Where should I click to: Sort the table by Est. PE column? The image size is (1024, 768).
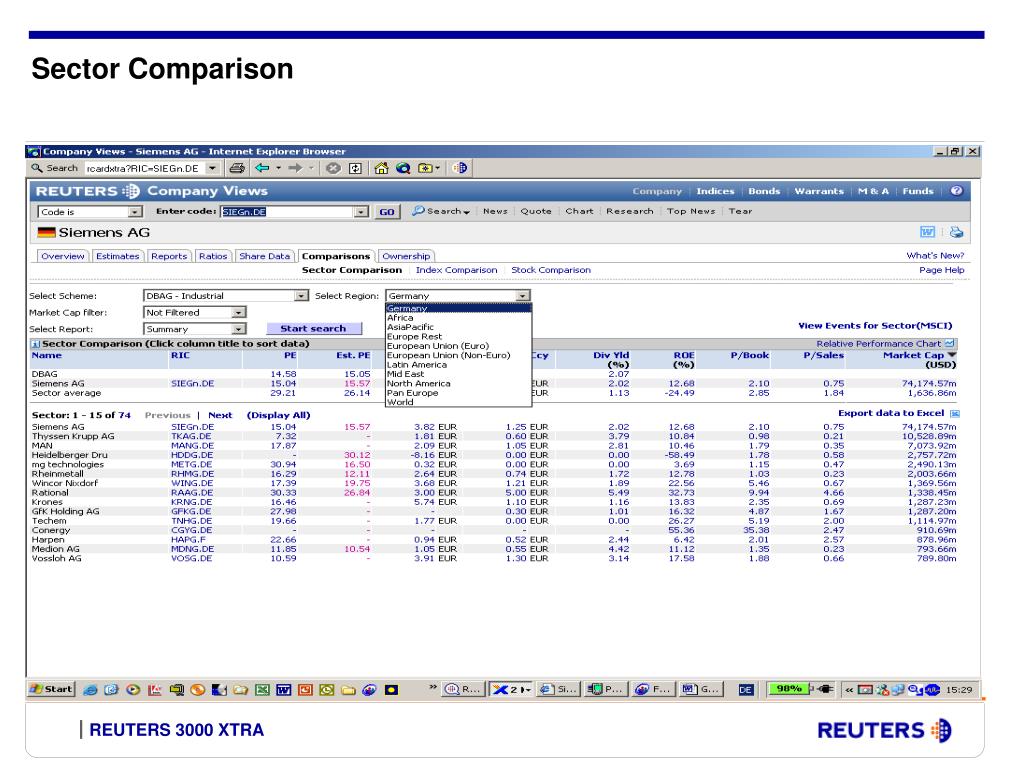(x=353, y=355)
